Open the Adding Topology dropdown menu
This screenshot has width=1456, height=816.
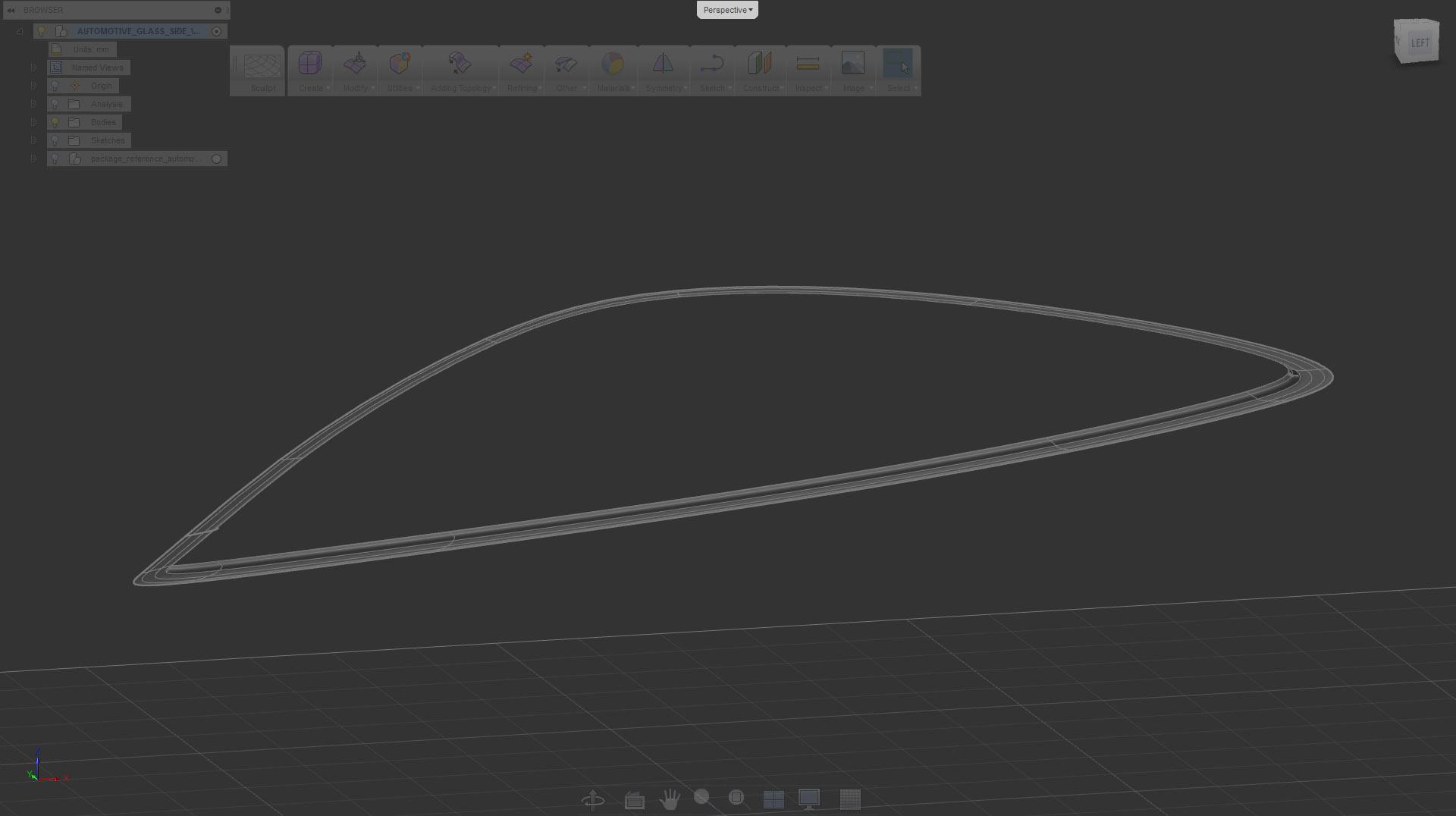coord(463,88)
